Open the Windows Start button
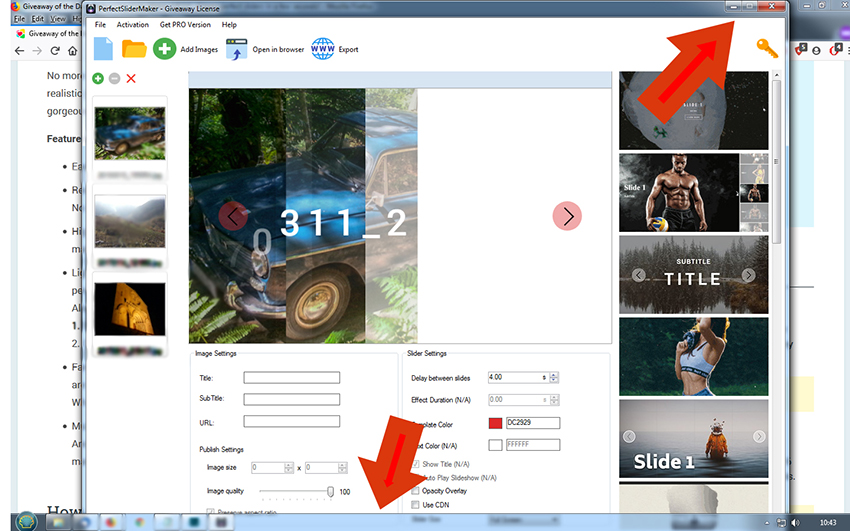This screenshot has width=850, height=531. tap(26, 522)
